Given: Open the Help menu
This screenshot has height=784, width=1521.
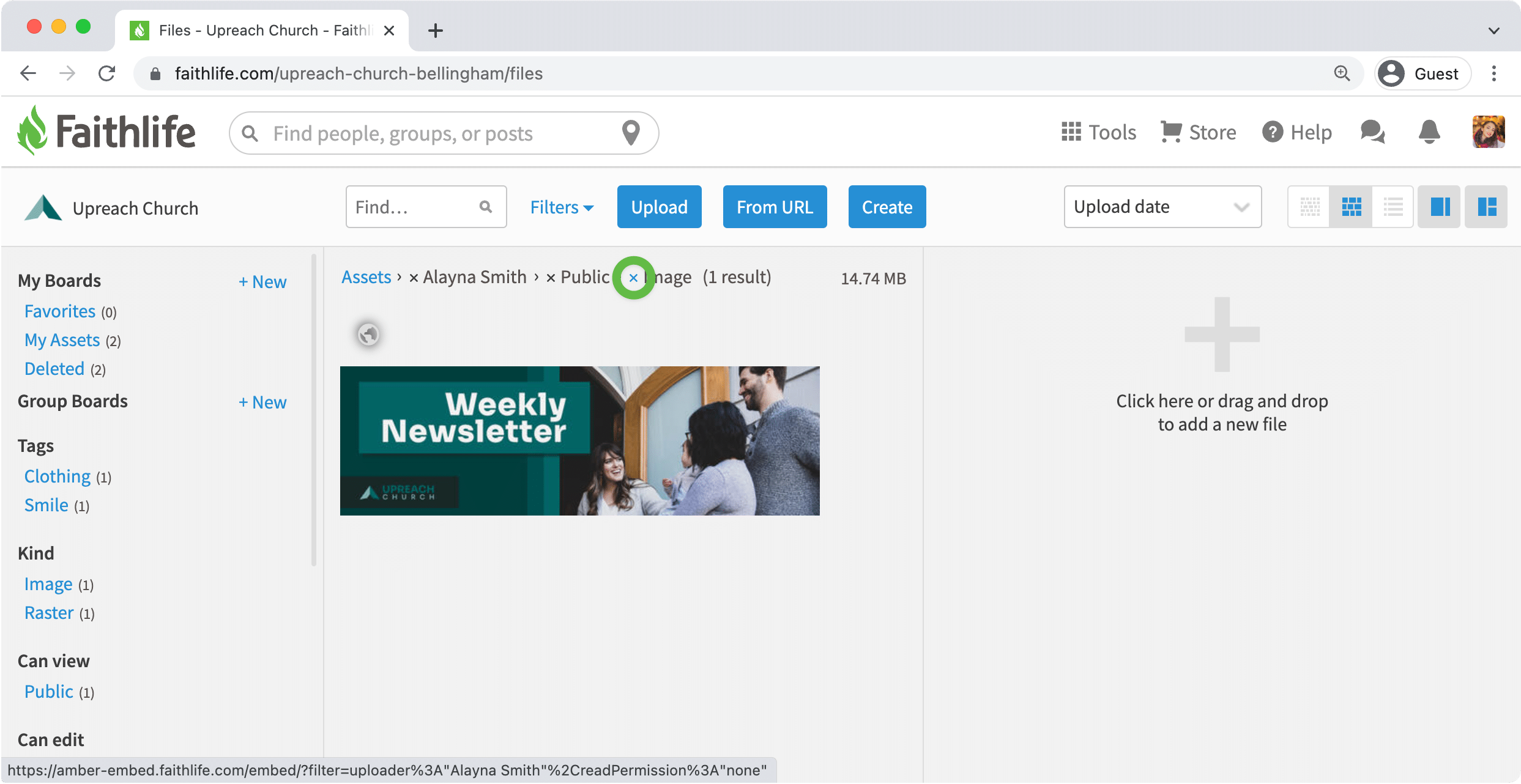Looking at the screenshot, I should coord(1296,132).
